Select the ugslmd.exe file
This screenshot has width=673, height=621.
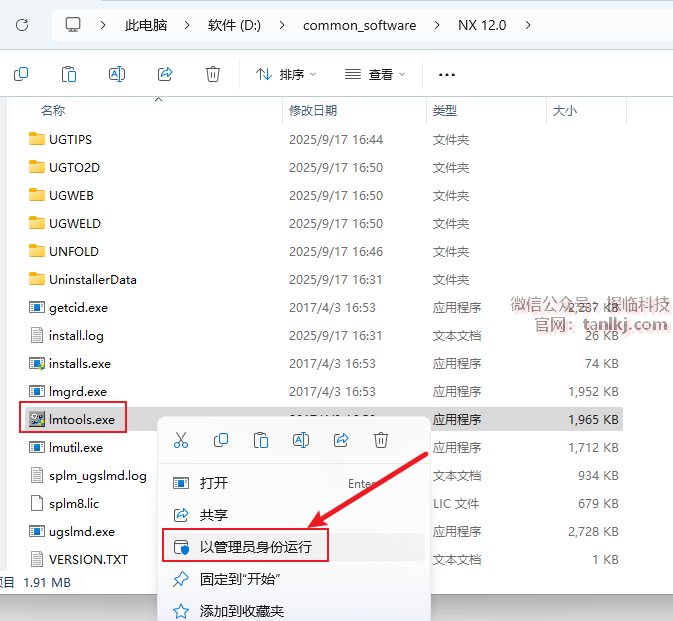(x=72, y=531)
